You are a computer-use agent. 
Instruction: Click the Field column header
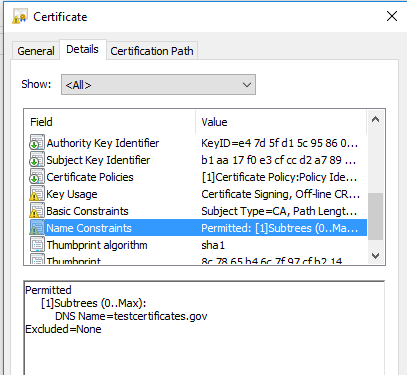point(110,122)
